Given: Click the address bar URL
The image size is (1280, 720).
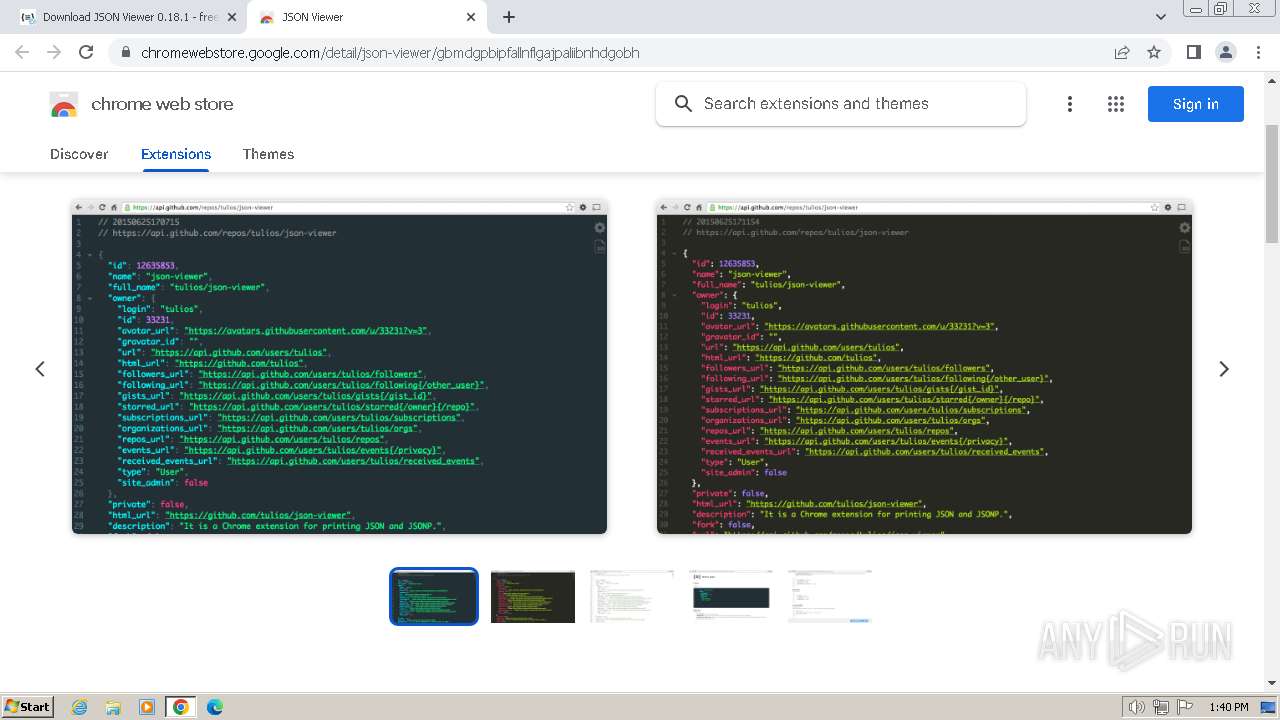Looking at the screenshot, I should pyautogui.click(x=390, y=52).
